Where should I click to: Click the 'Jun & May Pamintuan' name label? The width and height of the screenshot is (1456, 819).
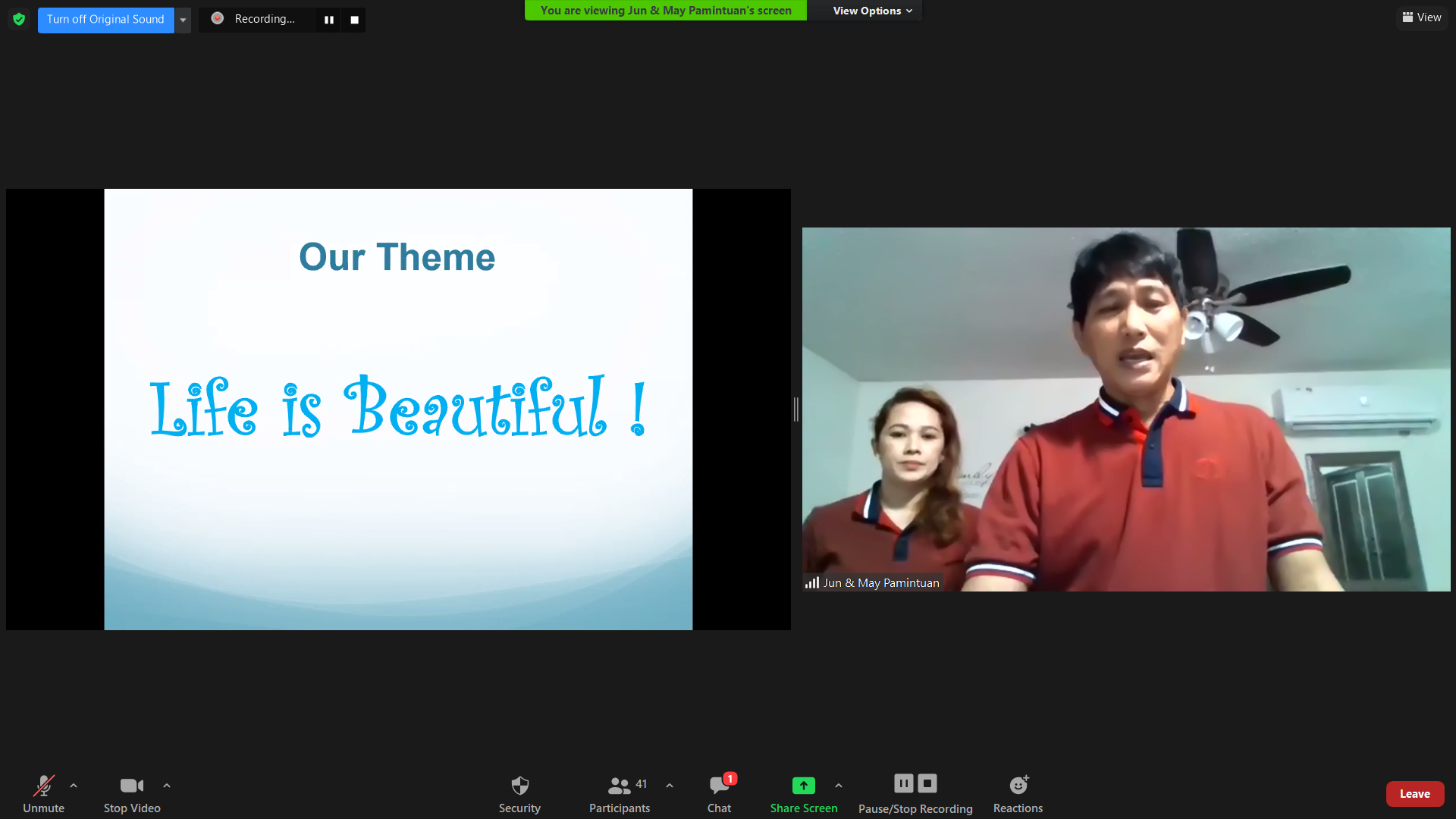click(881, 583)
